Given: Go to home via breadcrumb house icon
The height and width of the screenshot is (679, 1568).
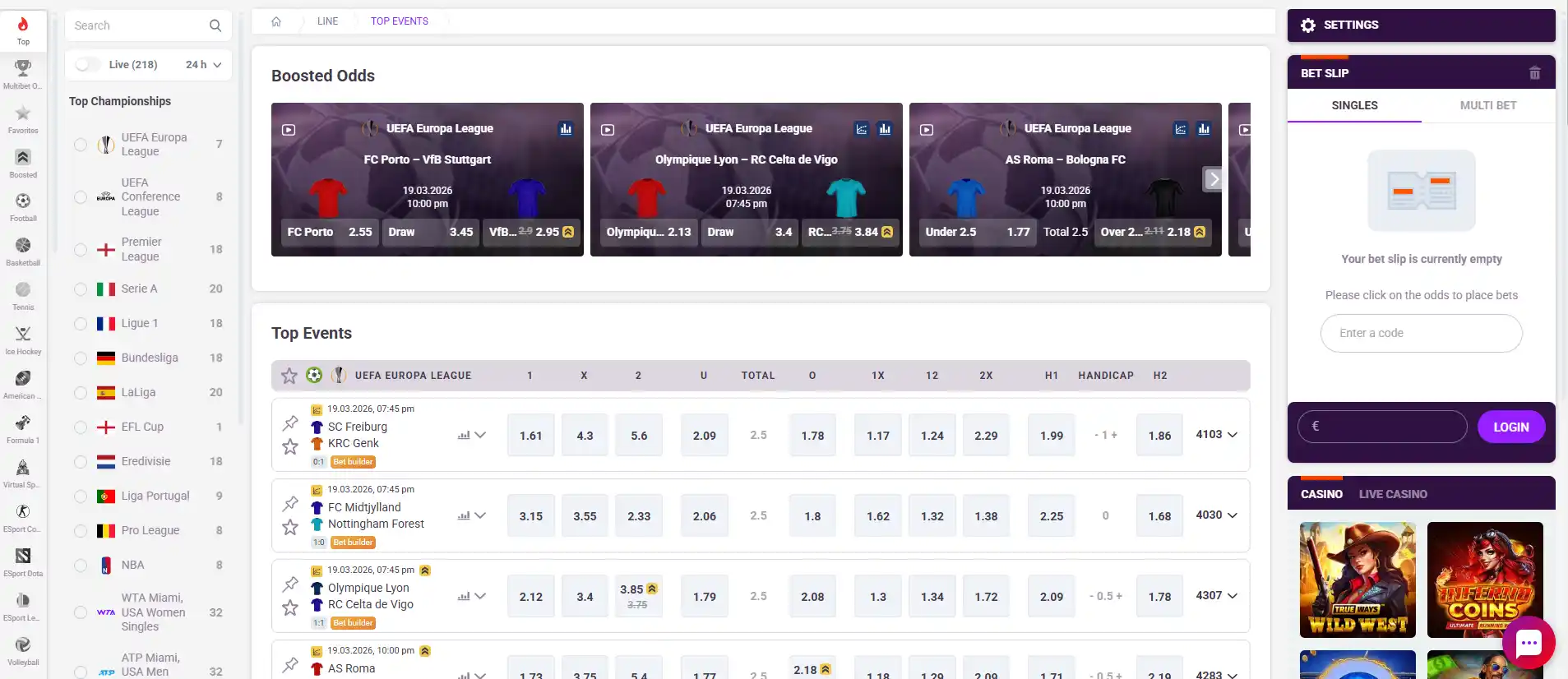Looking at the screenshot, I should click(276, 21).
